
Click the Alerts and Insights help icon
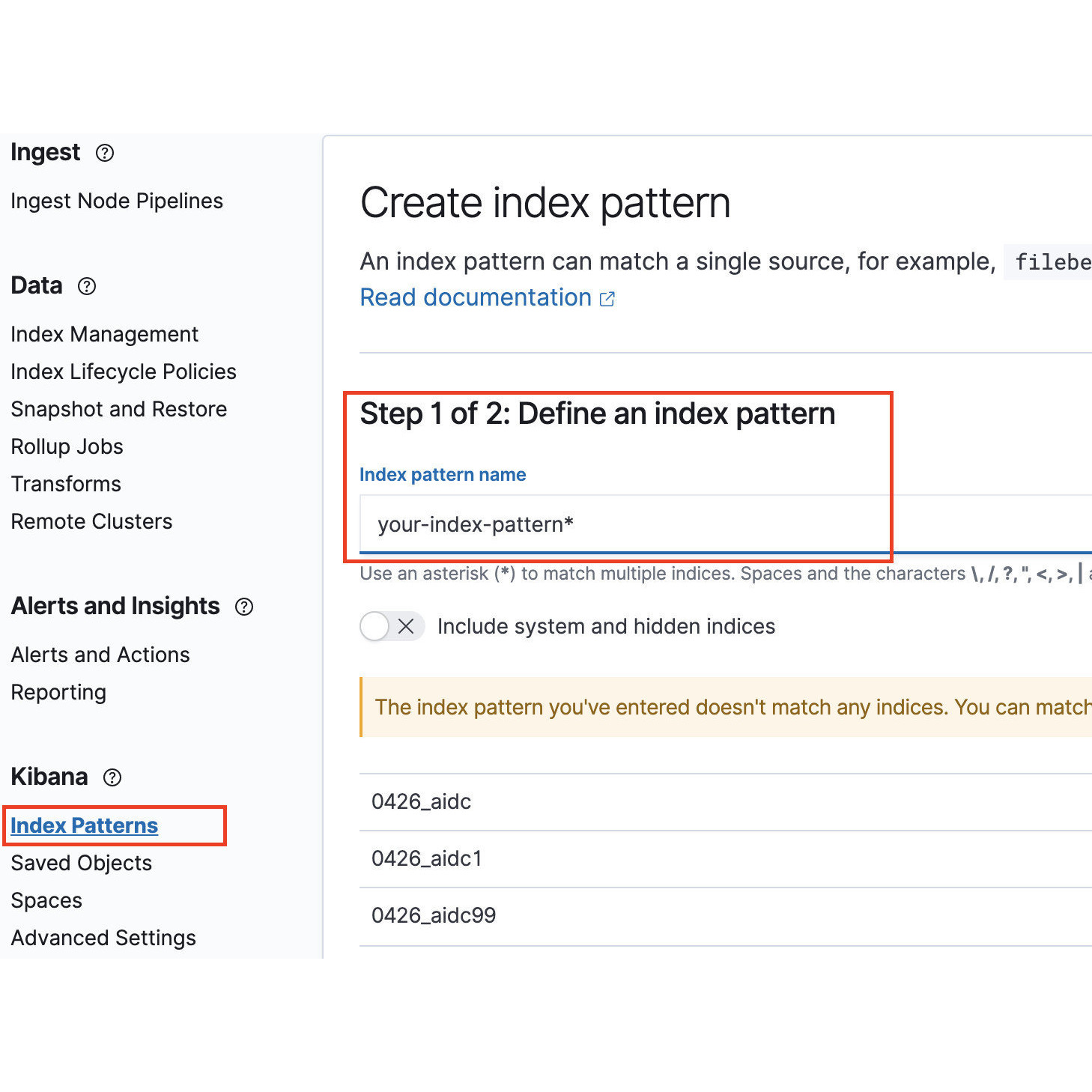point(243,607)
